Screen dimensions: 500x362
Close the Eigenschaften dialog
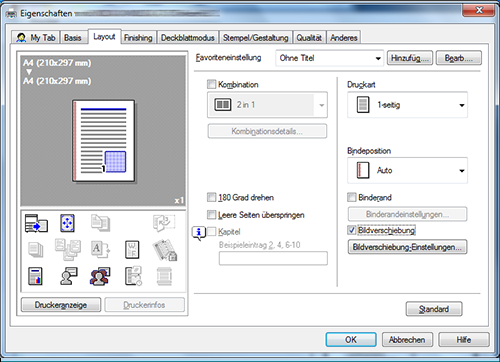point(478,10)
